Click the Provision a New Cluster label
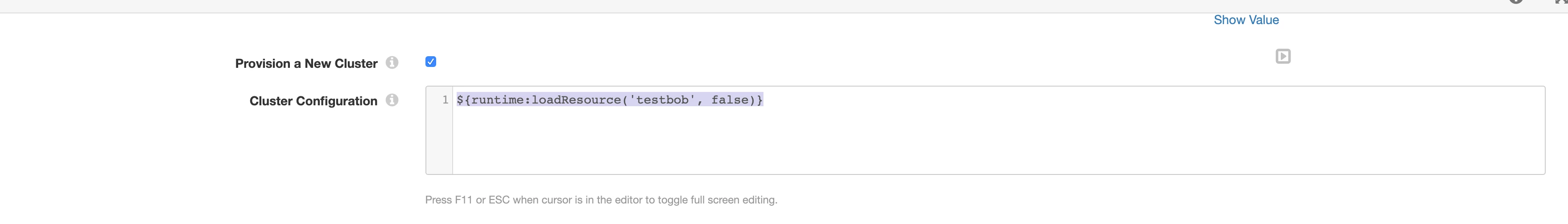The height and width of the screenshot is (224, 1568). point(306,63)
